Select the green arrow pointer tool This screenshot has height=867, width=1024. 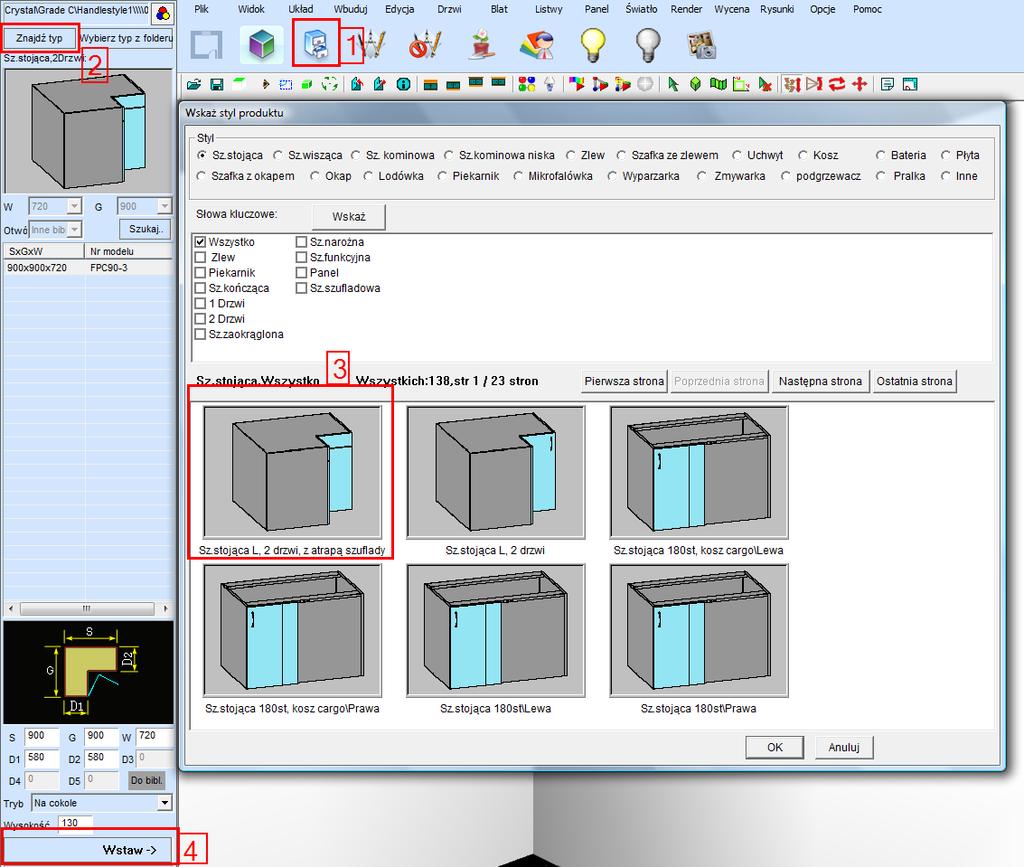pos(673,84)
